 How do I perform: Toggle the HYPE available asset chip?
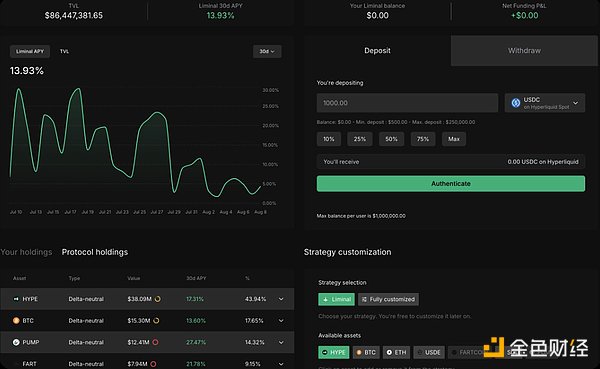(334, 352)
